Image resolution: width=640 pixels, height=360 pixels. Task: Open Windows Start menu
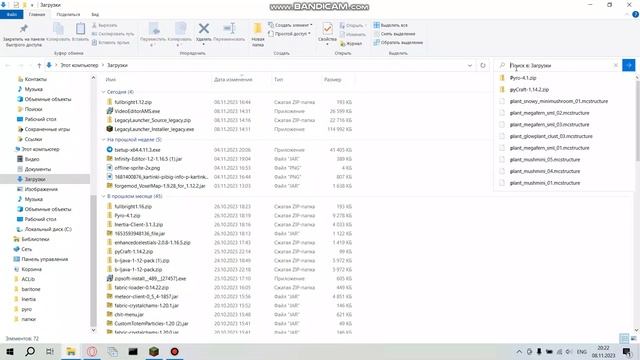10,351
